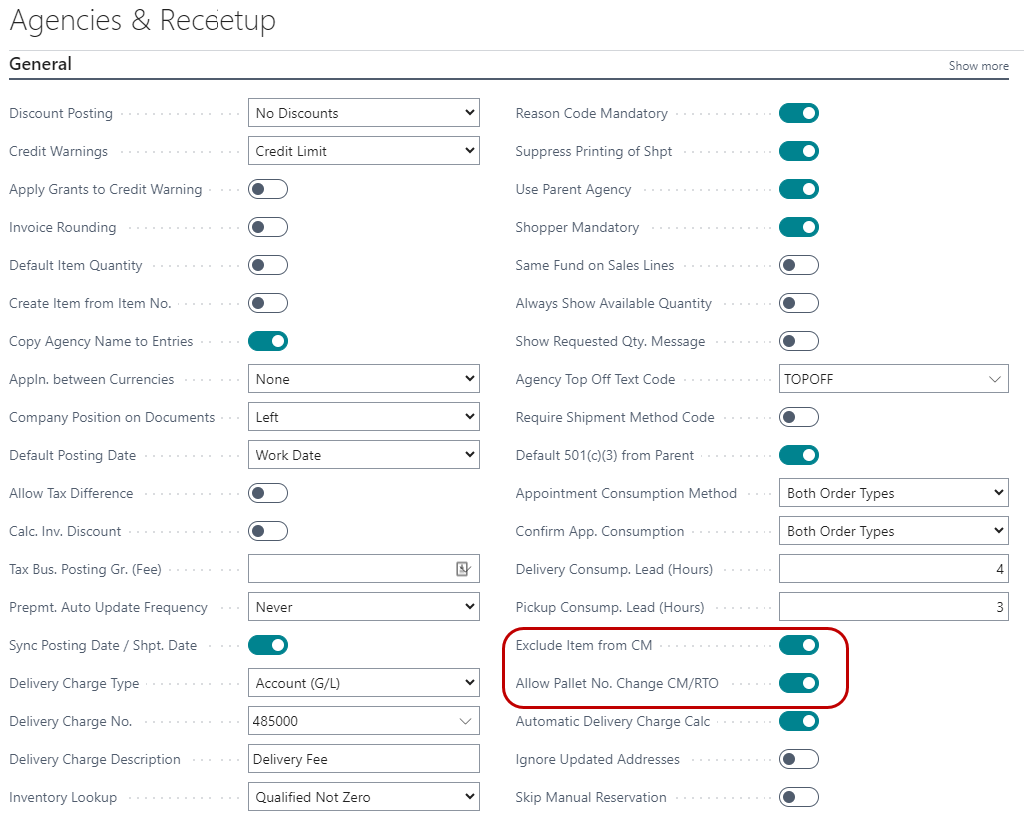
Task: Disable Allow Pallet No. Change CM/RTO
Action: 798,683
